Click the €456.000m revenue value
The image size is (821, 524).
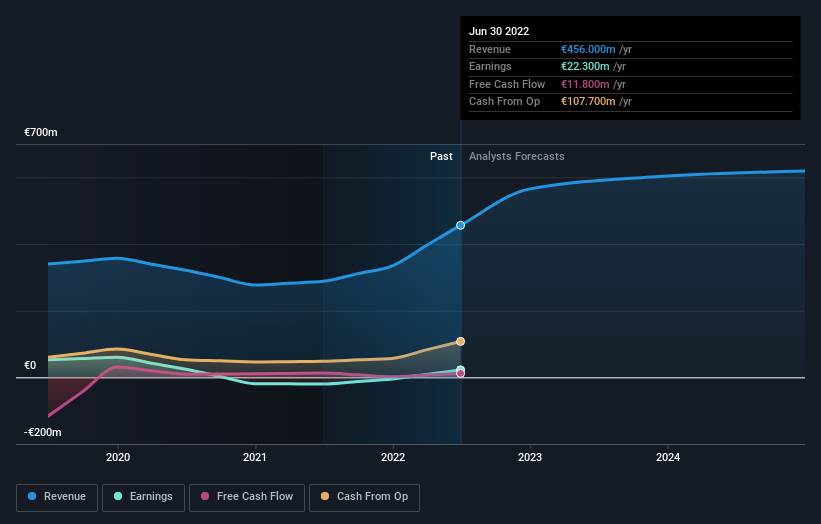[x=588, y=49]
